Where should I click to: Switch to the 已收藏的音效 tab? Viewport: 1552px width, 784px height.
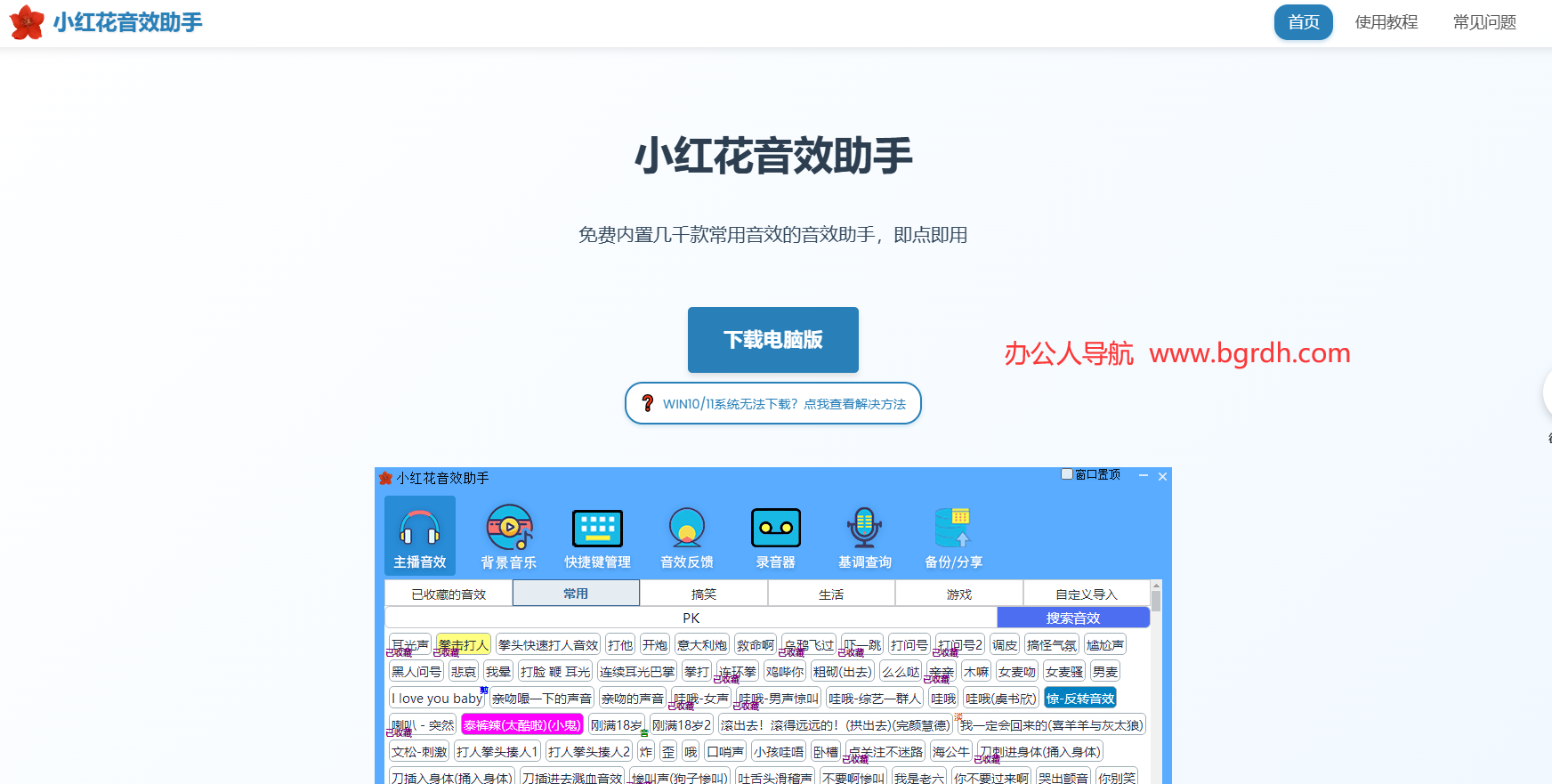coord(449,594)
